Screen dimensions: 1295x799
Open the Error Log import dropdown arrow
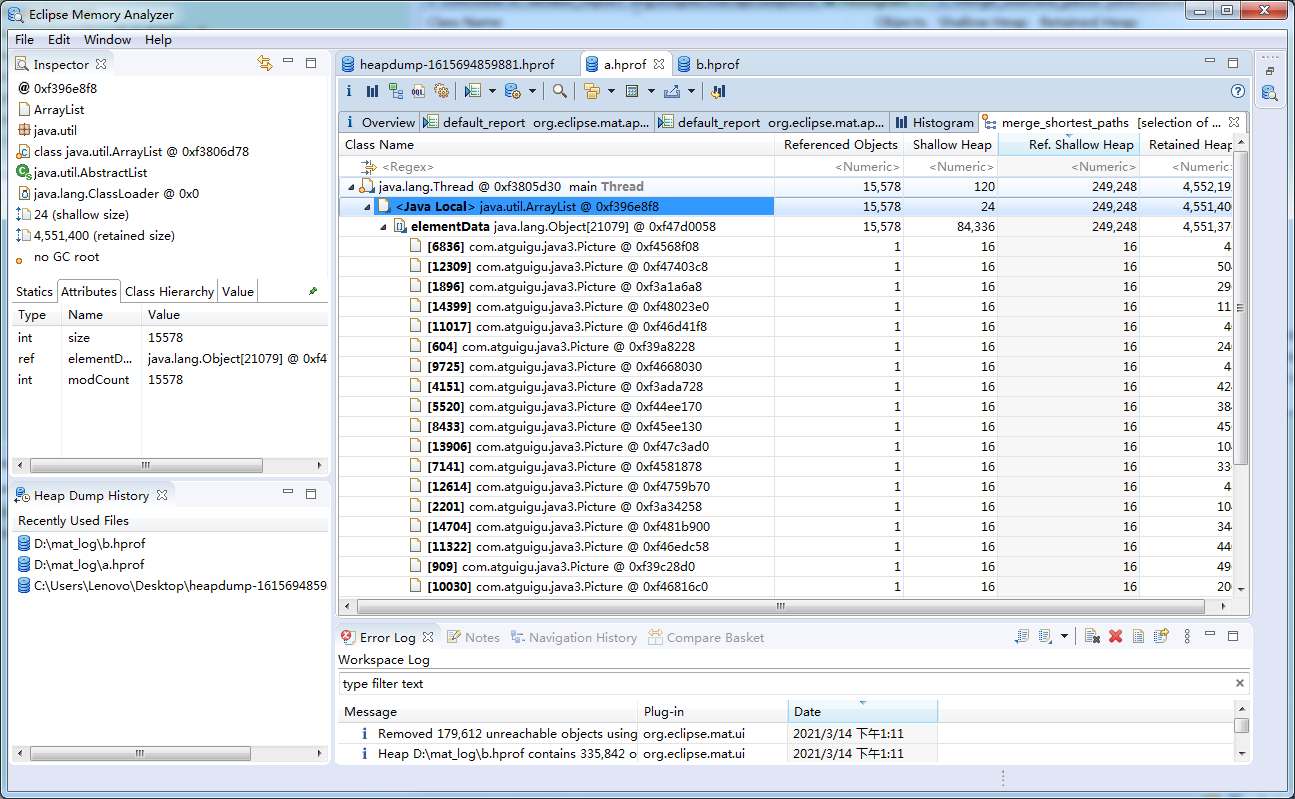tap(1064, 636)
